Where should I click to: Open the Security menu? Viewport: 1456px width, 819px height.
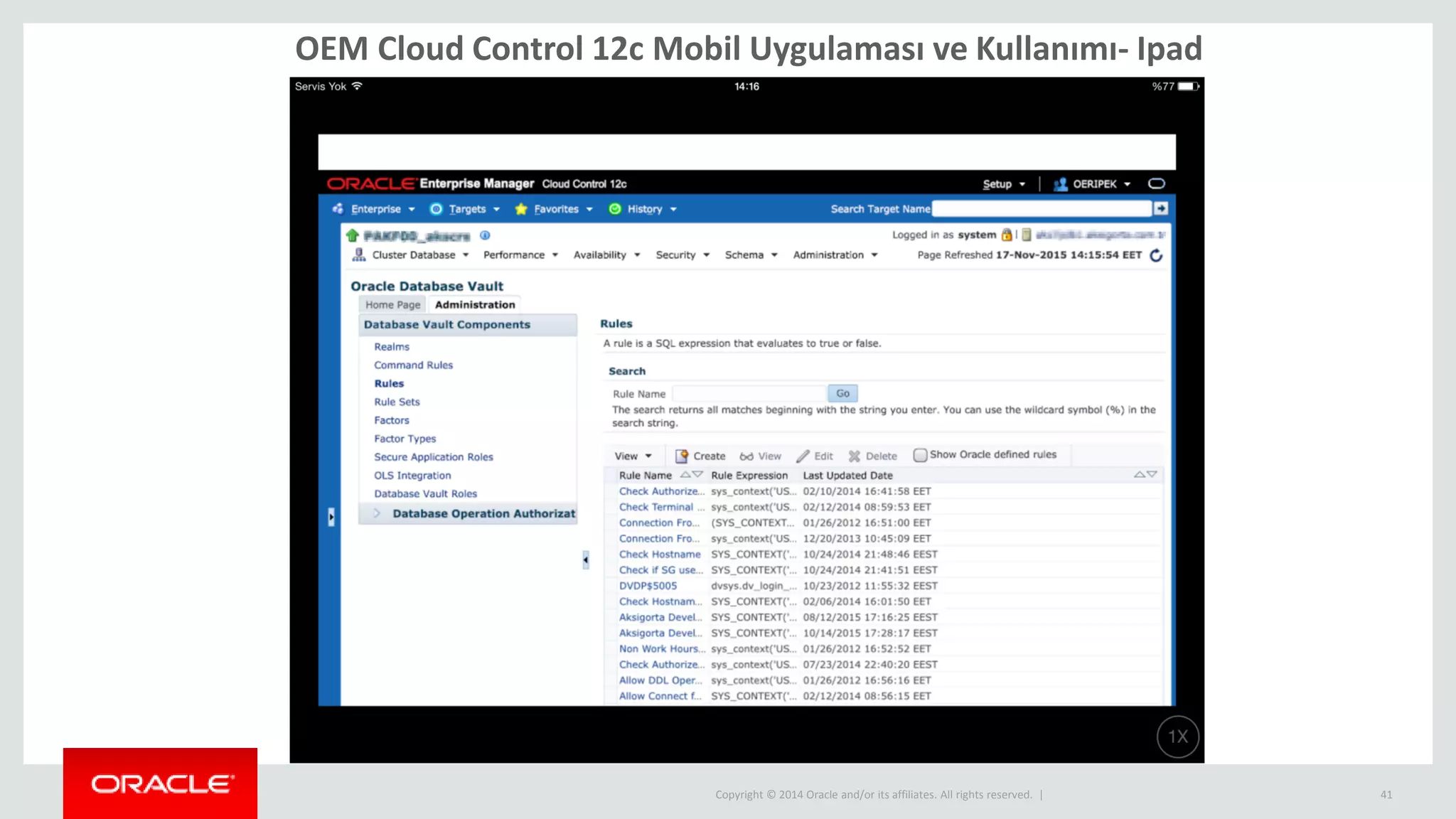coord(682,255)
